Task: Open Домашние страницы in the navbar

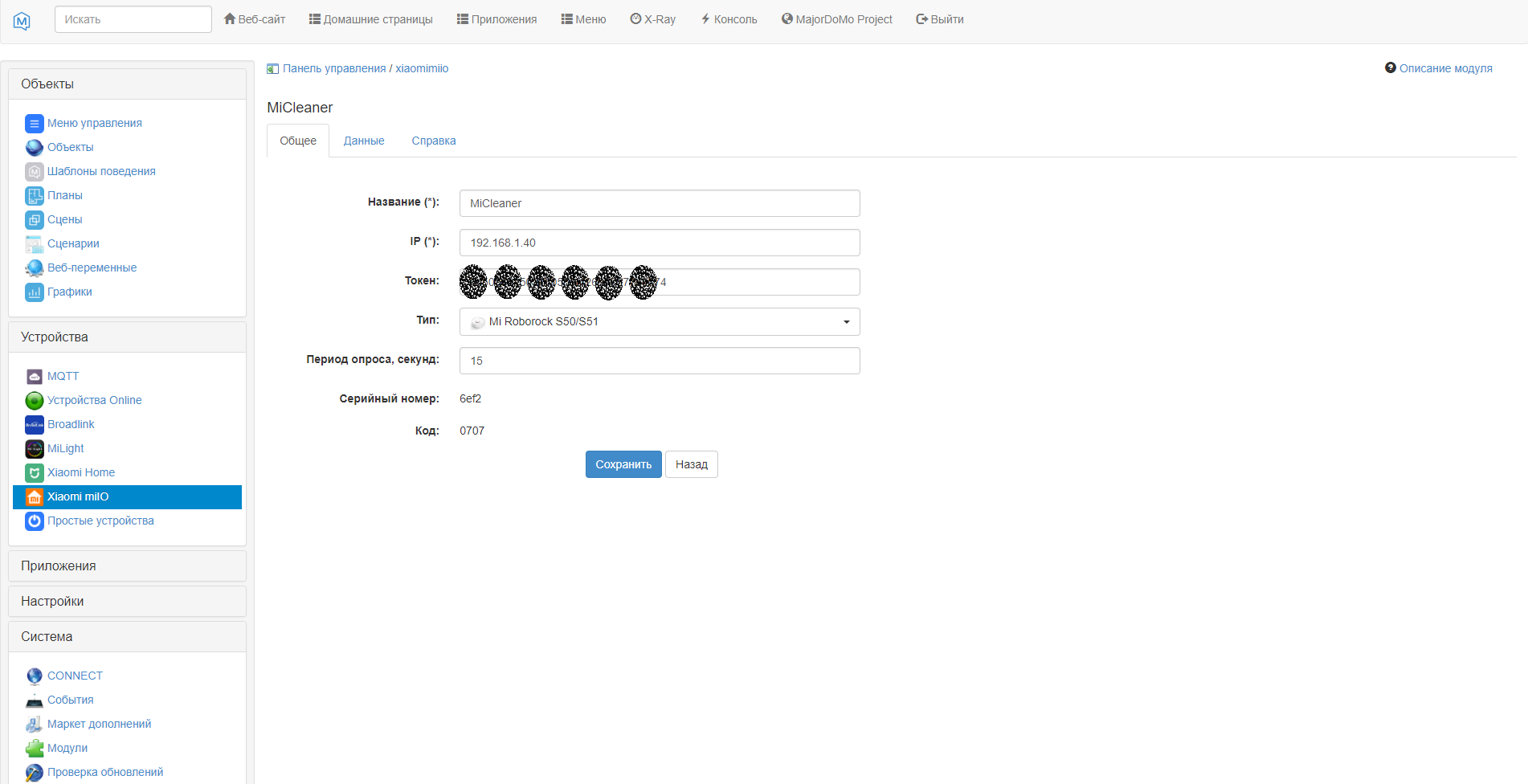Action: [370, 19]
